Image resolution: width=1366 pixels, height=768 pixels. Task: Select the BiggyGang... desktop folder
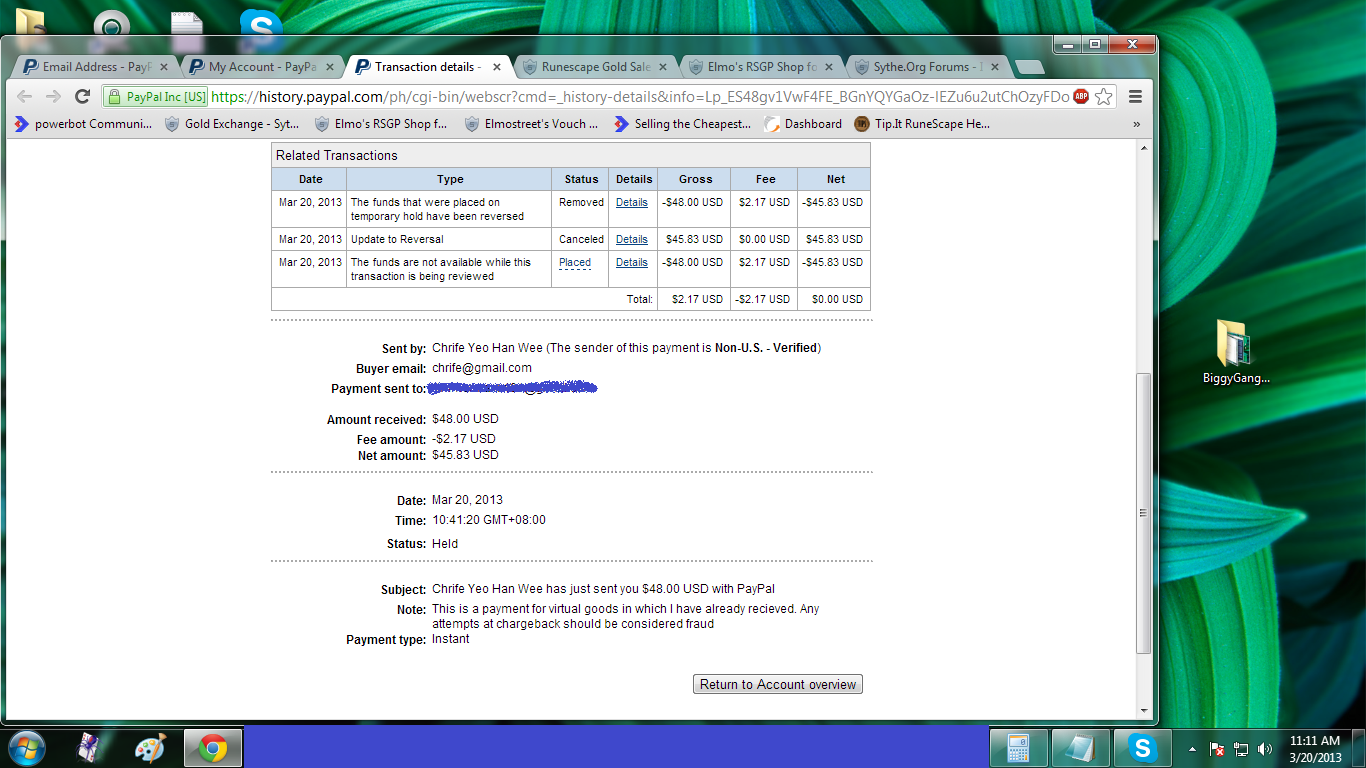[1236, 352]
